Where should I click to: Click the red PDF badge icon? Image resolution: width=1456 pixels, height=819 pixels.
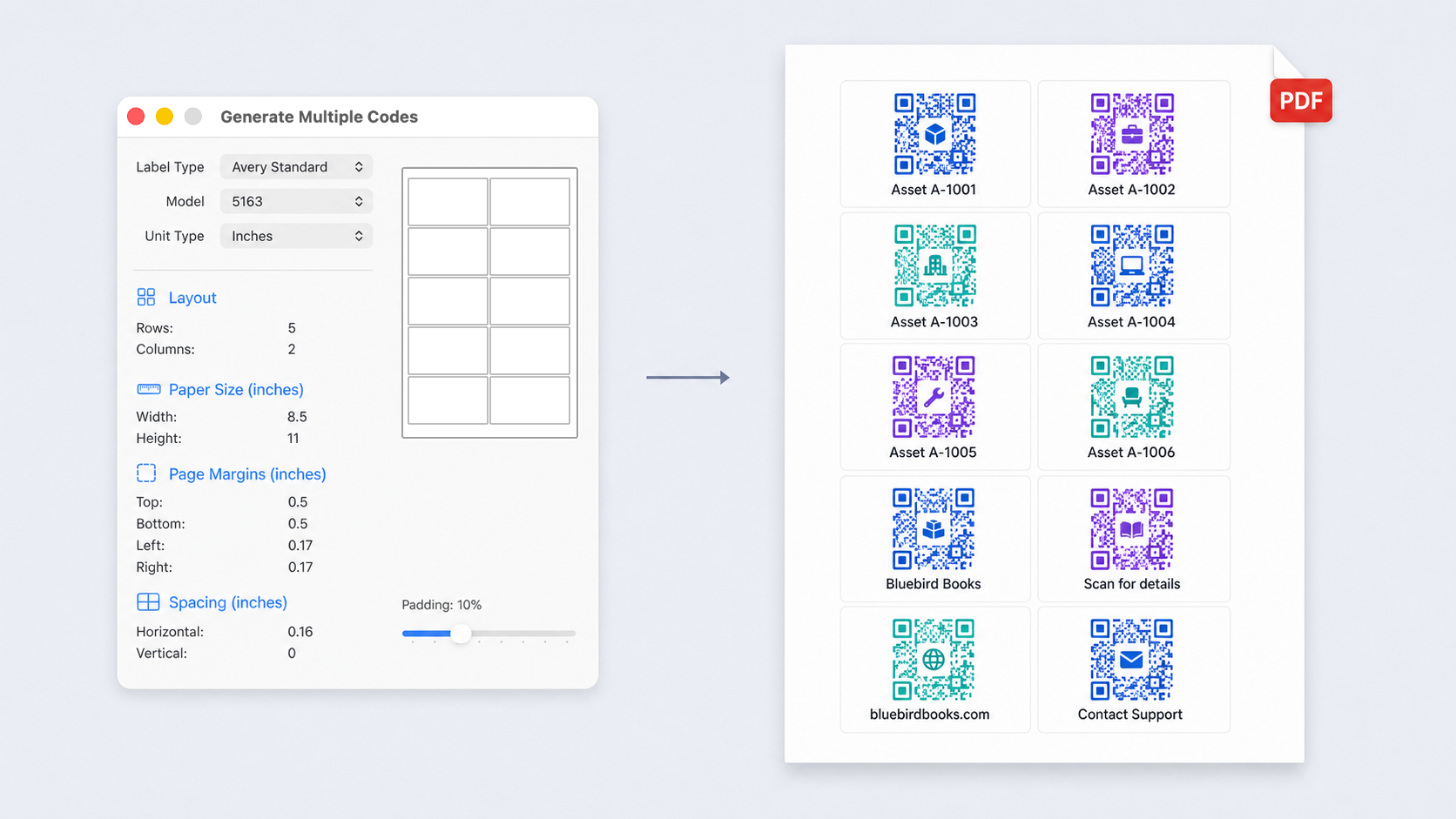[x=1301, y=100]
